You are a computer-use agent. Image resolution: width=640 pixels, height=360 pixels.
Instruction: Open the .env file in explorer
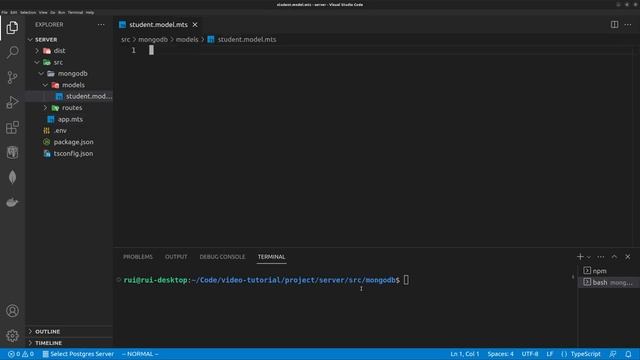60,131
